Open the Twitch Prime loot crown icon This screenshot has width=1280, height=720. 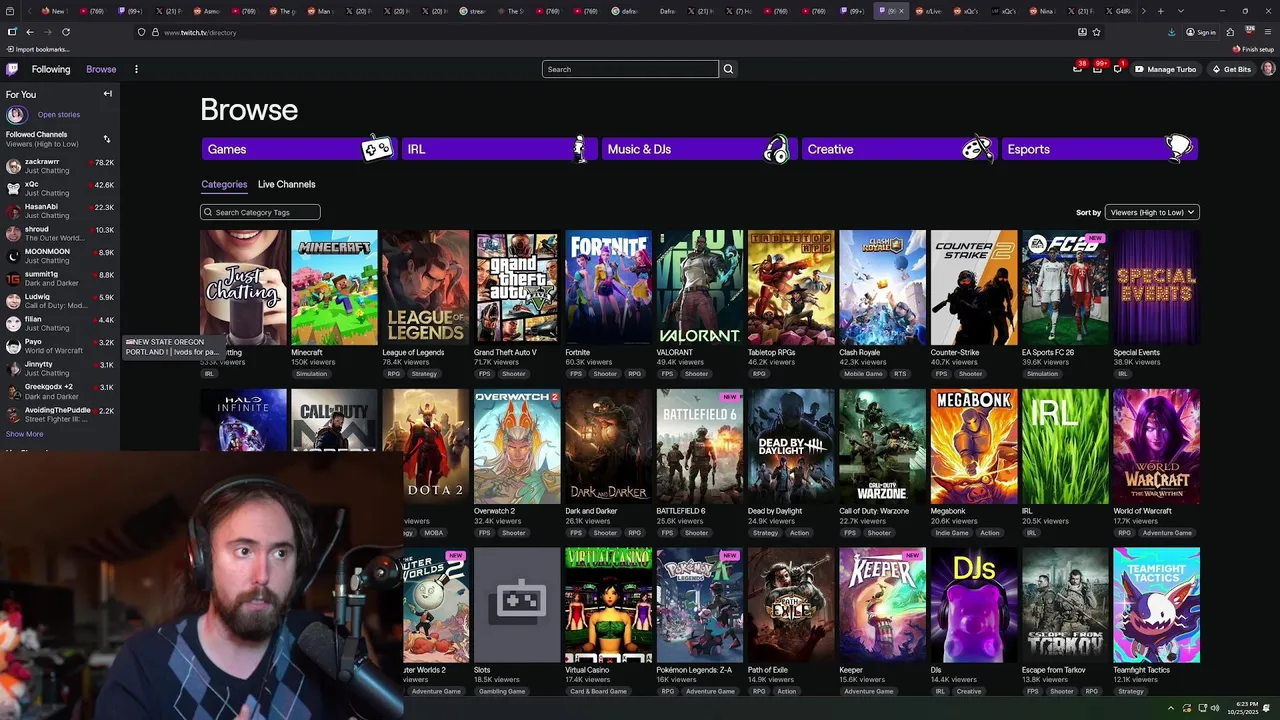1077,69
